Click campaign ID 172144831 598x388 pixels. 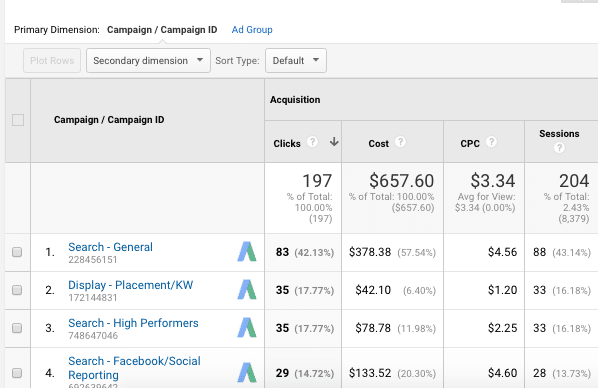point(93,298)
